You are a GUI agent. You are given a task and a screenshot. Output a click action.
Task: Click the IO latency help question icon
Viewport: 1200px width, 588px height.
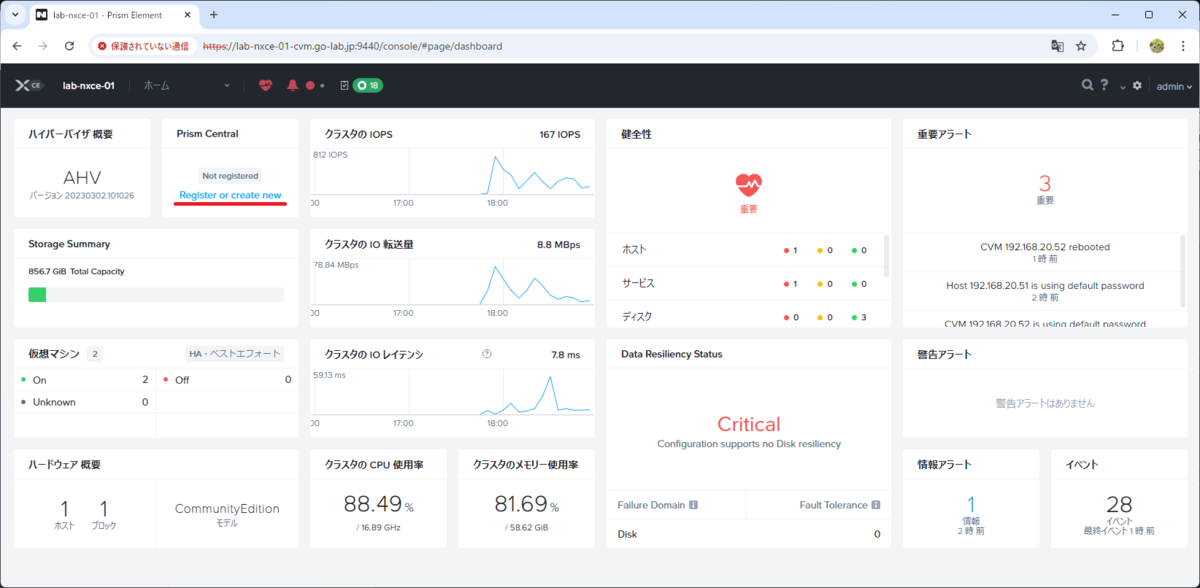pyautogui.click(x=487, y=353)
